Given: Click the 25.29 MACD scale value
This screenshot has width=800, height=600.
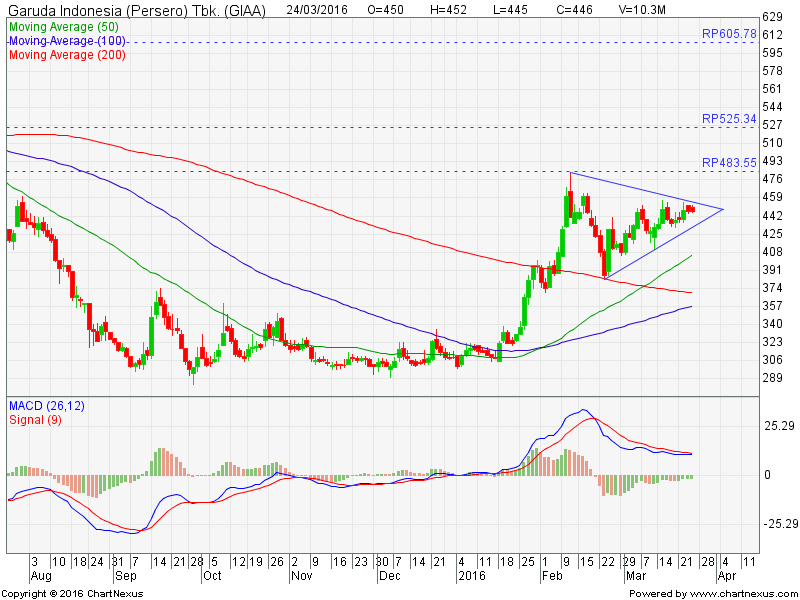Looking at the screenshot, I should point(778,426).
